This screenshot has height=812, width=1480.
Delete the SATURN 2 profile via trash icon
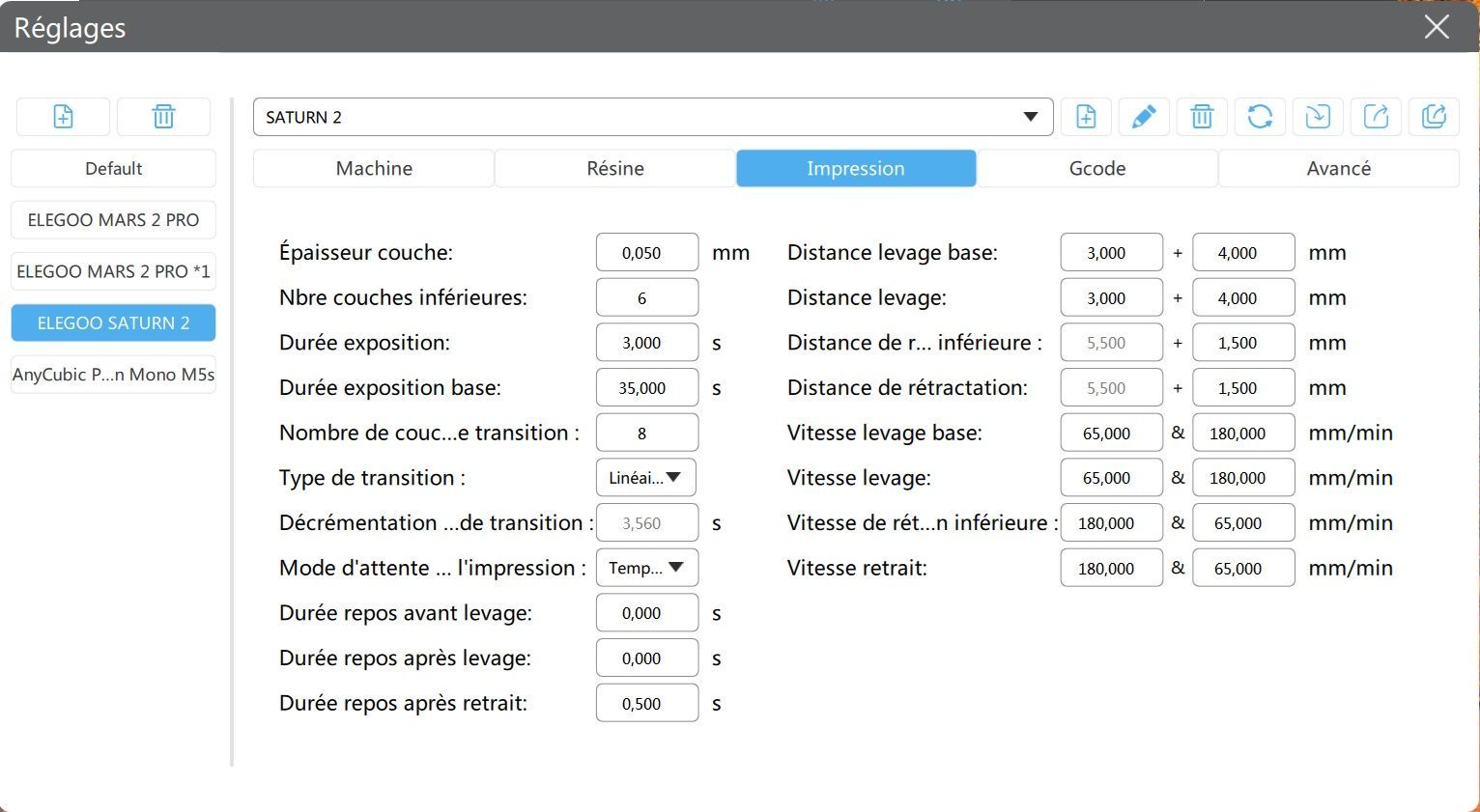click(x=1202, y=117)
